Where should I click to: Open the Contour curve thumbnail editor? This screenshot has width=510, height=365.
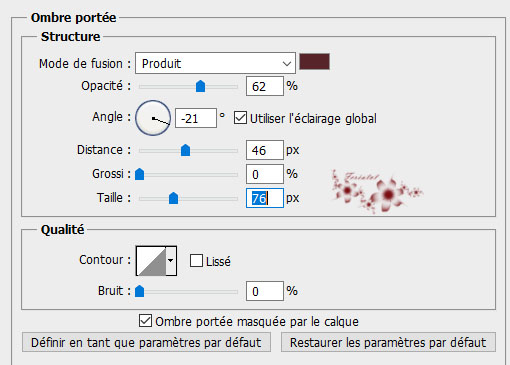click(x=151, y=261)
